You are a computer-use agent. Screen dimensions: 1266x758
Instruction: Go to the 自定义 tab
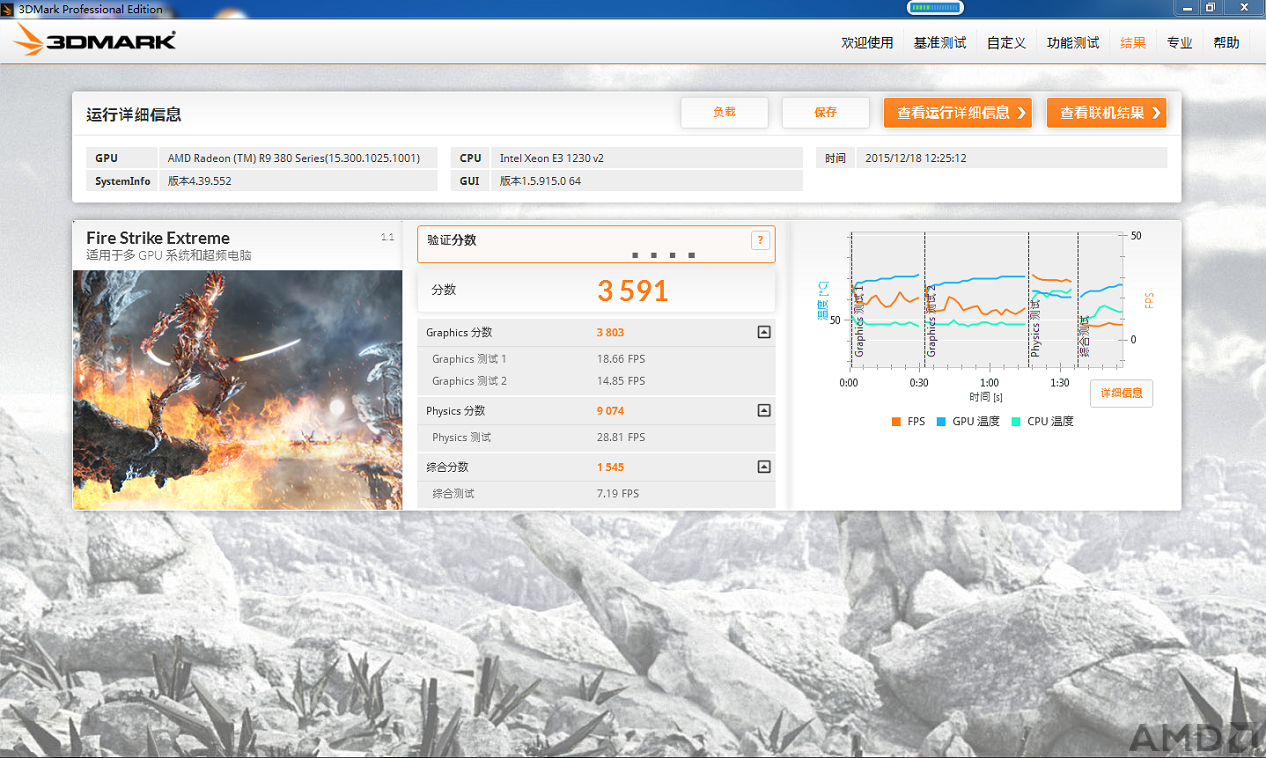coord(1006,43)
